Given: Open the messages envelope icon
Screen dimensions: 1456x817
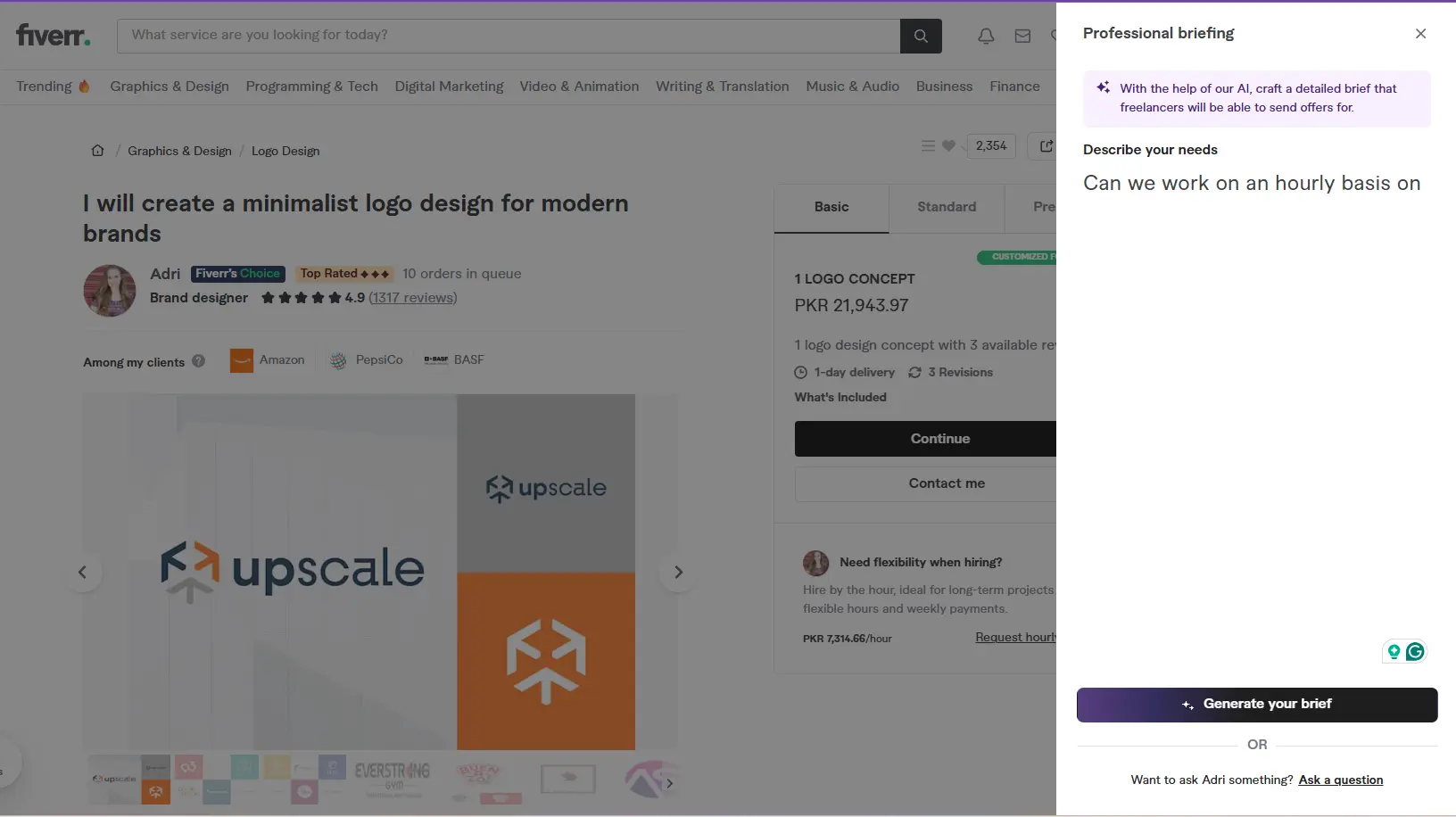Looking at the screenshot, I should (x=1022, y=36).
